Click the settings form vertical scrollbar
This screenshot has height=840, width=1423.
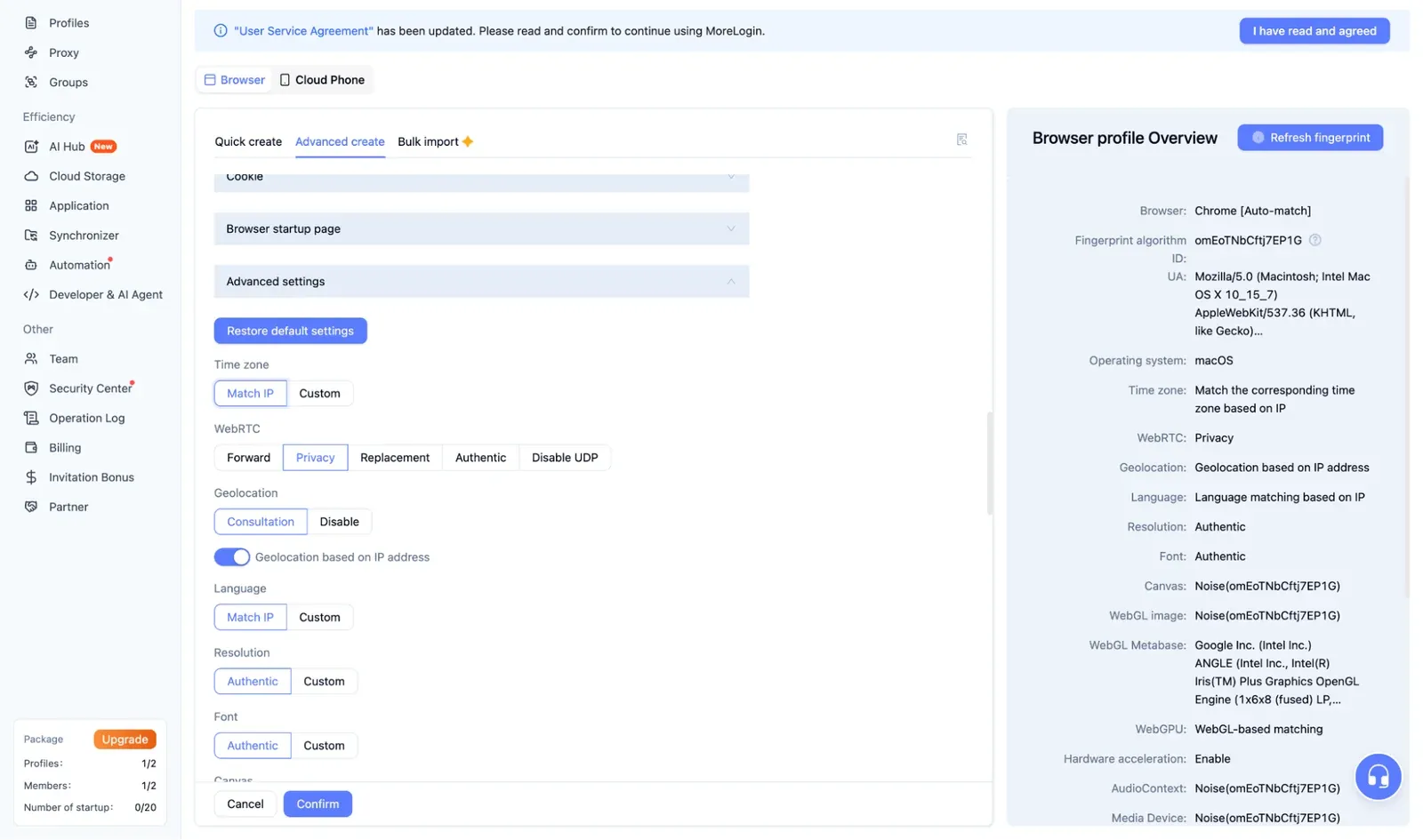pos(990,463)
